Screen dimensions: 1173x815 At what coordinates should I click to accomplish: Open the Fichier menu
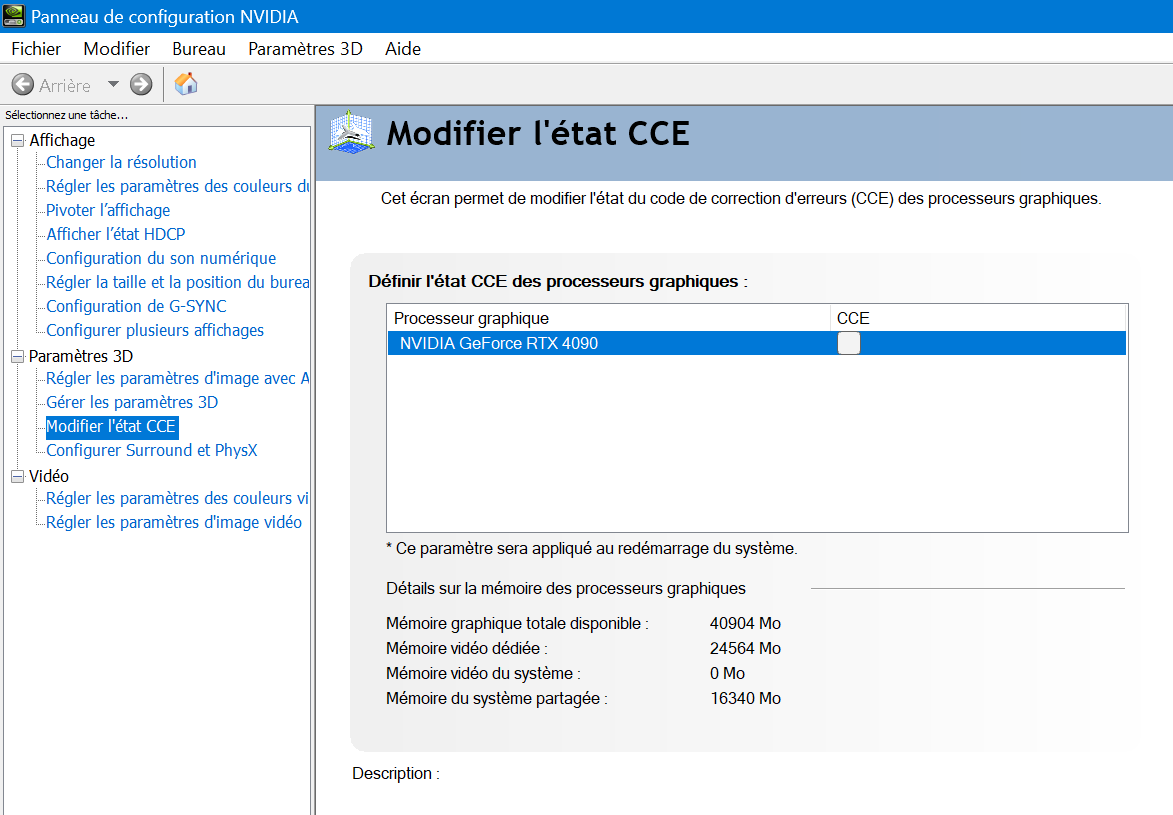tap(36, 49)
